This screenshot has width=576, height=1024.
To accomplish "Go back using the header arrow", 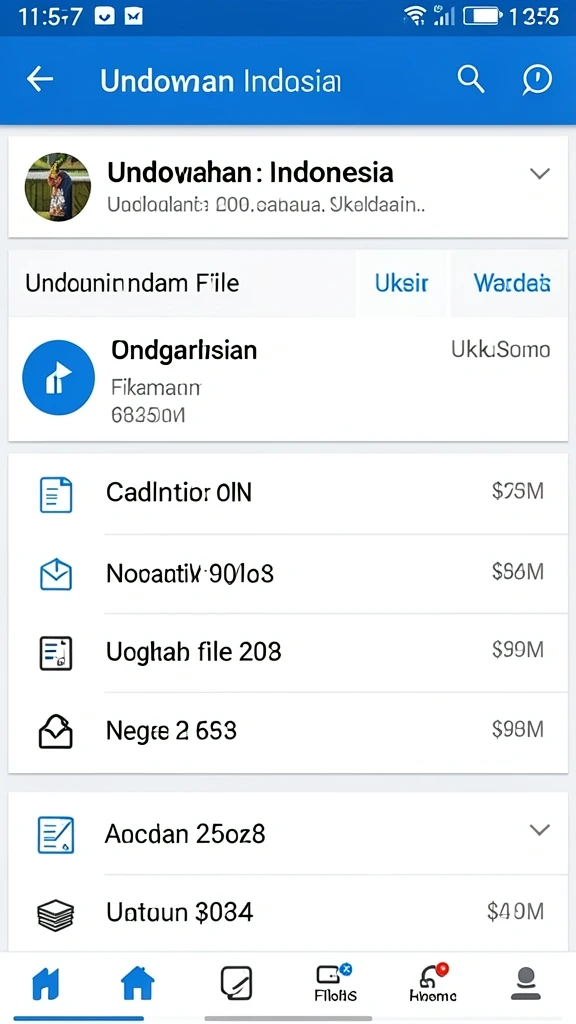I will [40, 80].
